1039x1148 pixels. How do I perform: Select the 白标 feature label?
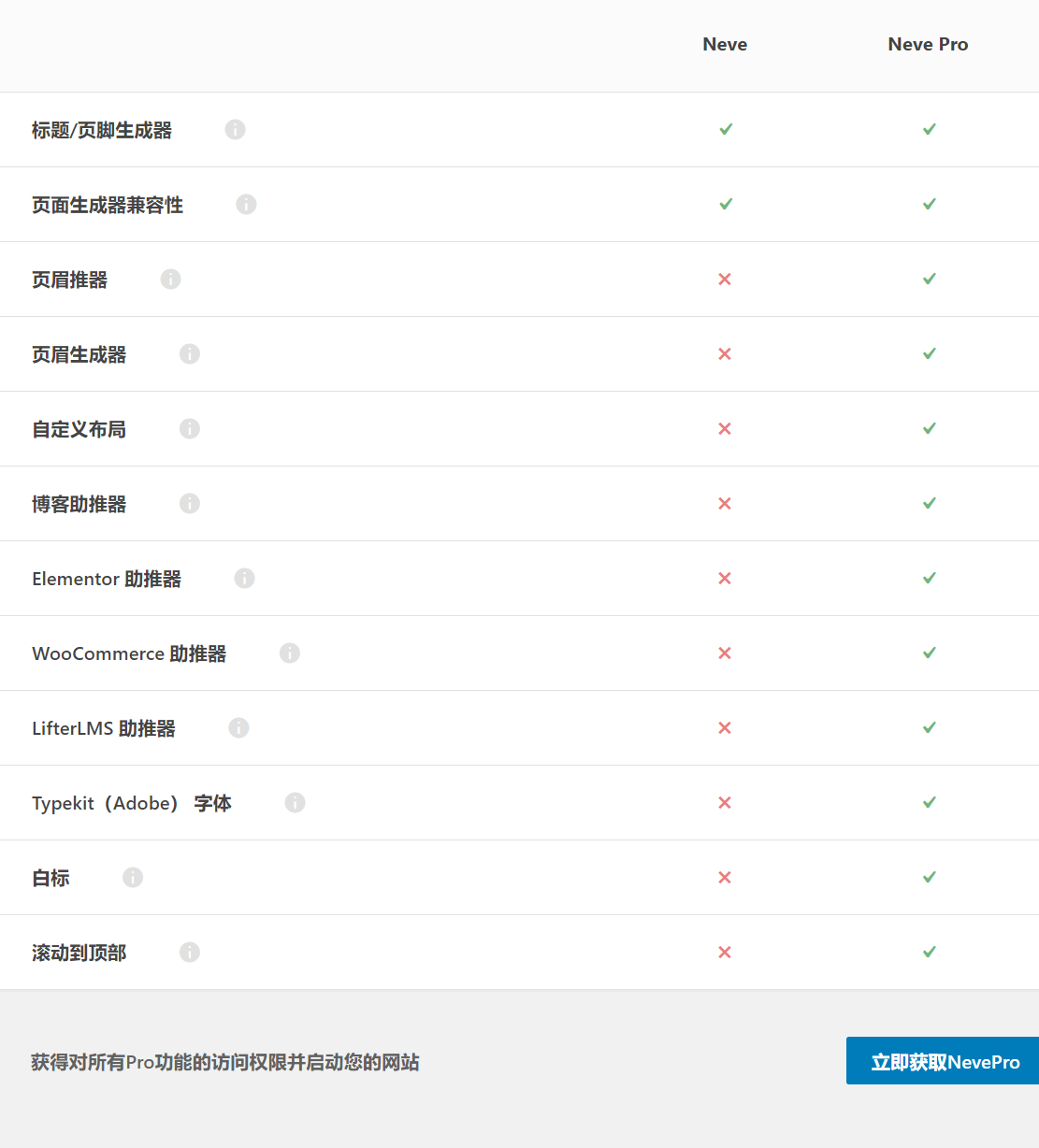(51, 878)
